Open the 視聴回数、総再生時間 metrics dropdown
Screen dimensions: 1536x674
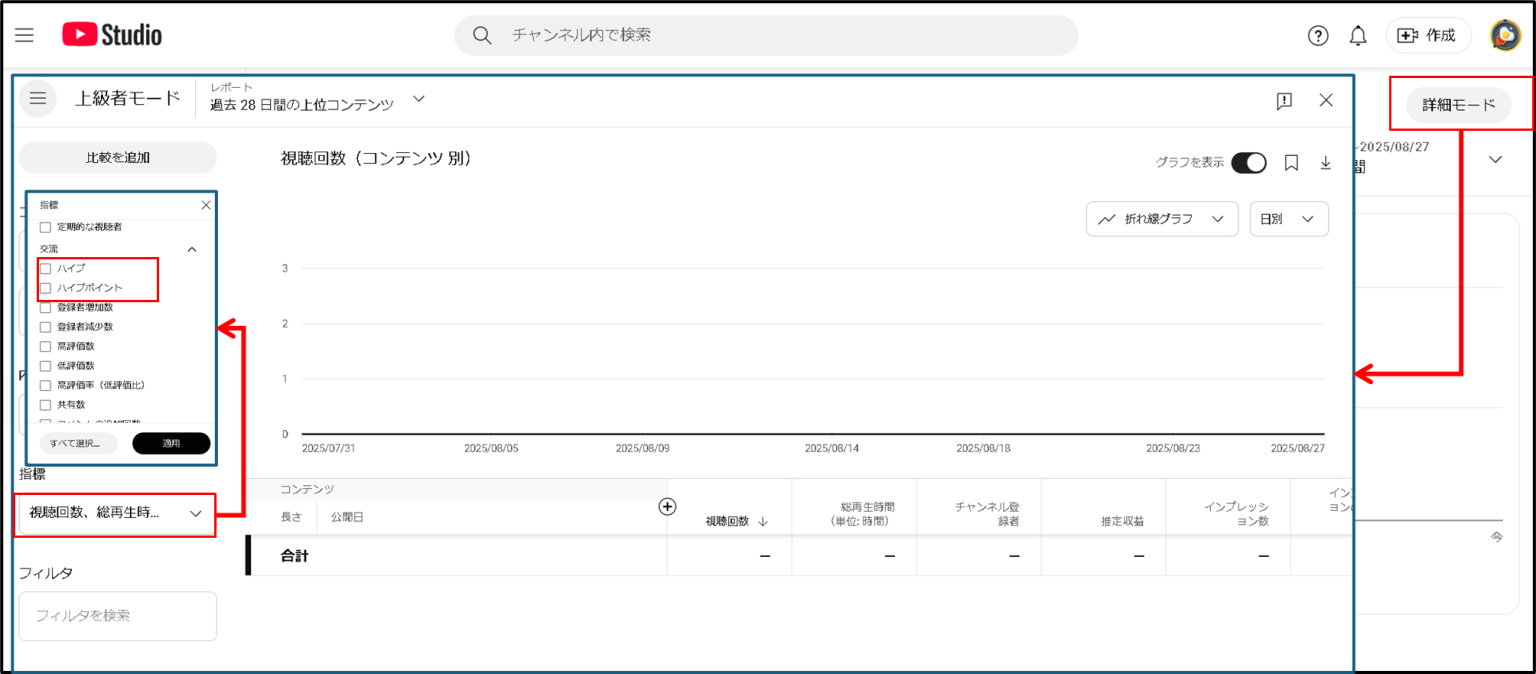click(115, 514)
